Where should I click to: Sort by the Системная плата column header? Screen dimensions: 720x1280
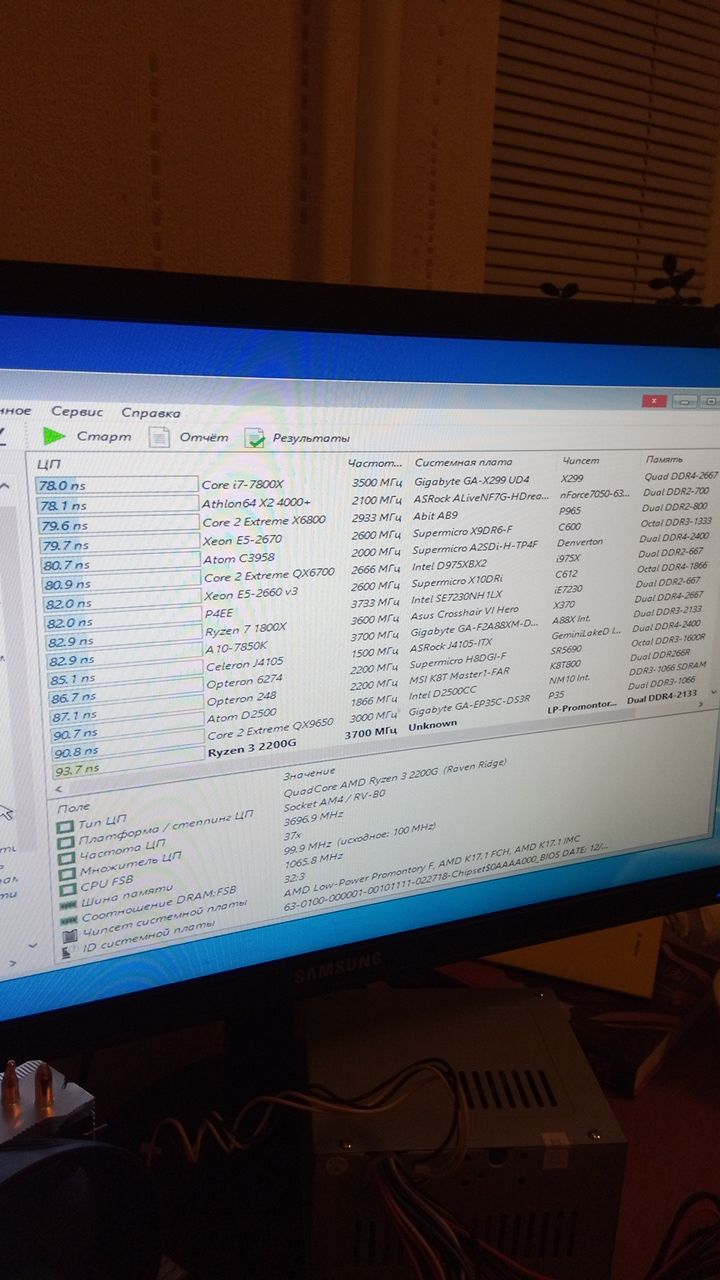463,462
